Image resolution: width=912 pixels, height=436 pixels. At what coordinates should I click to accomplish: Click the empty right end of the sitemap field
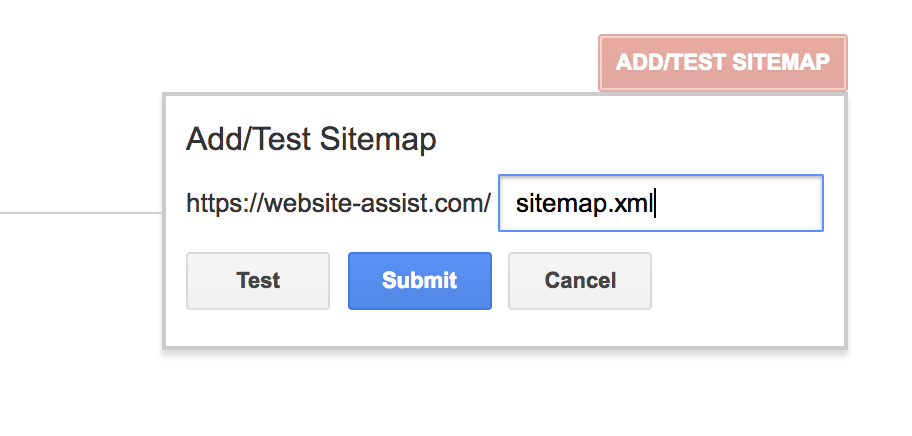point(760,204)
